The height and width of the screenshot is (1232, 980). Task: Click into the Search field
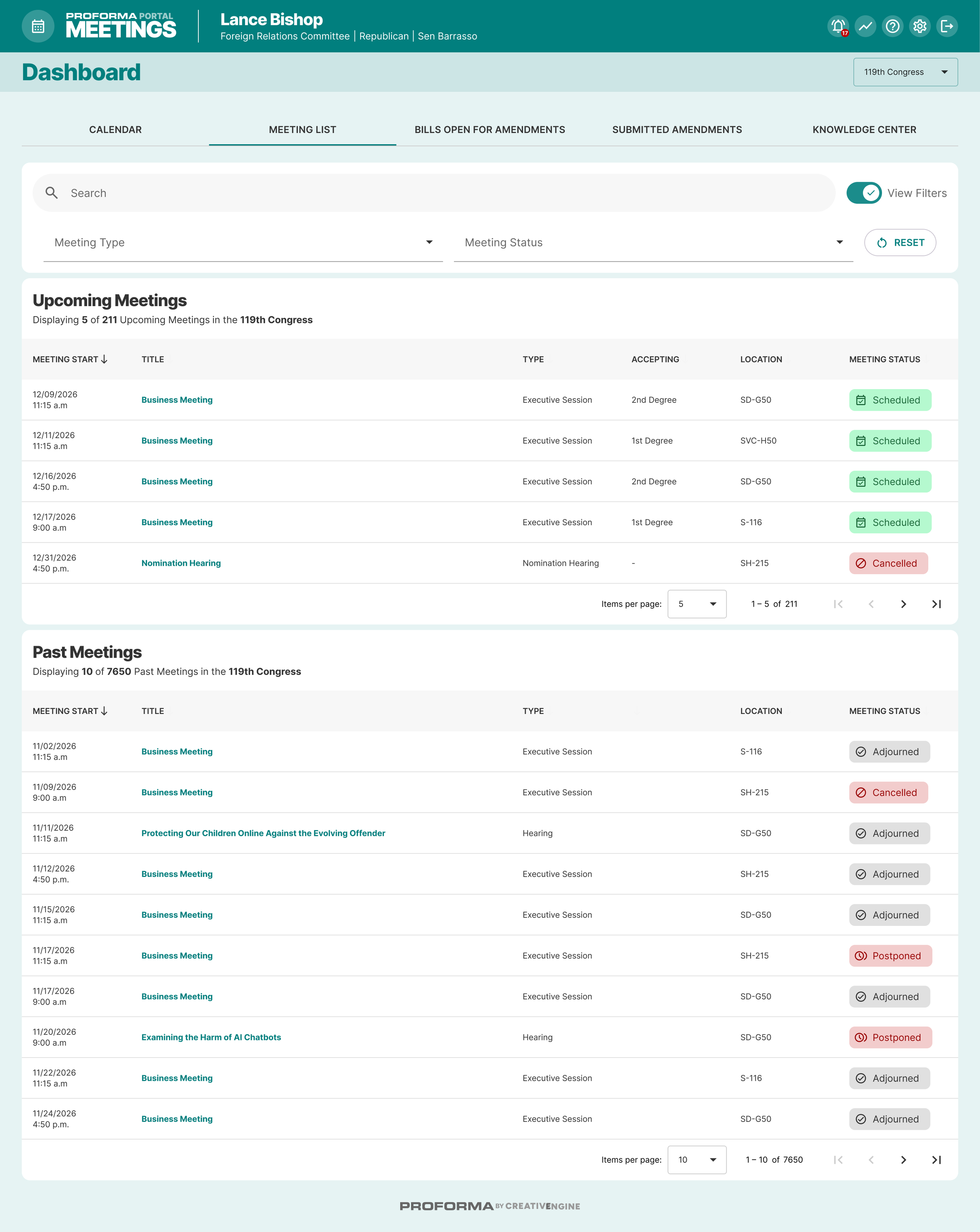point(435,193)
